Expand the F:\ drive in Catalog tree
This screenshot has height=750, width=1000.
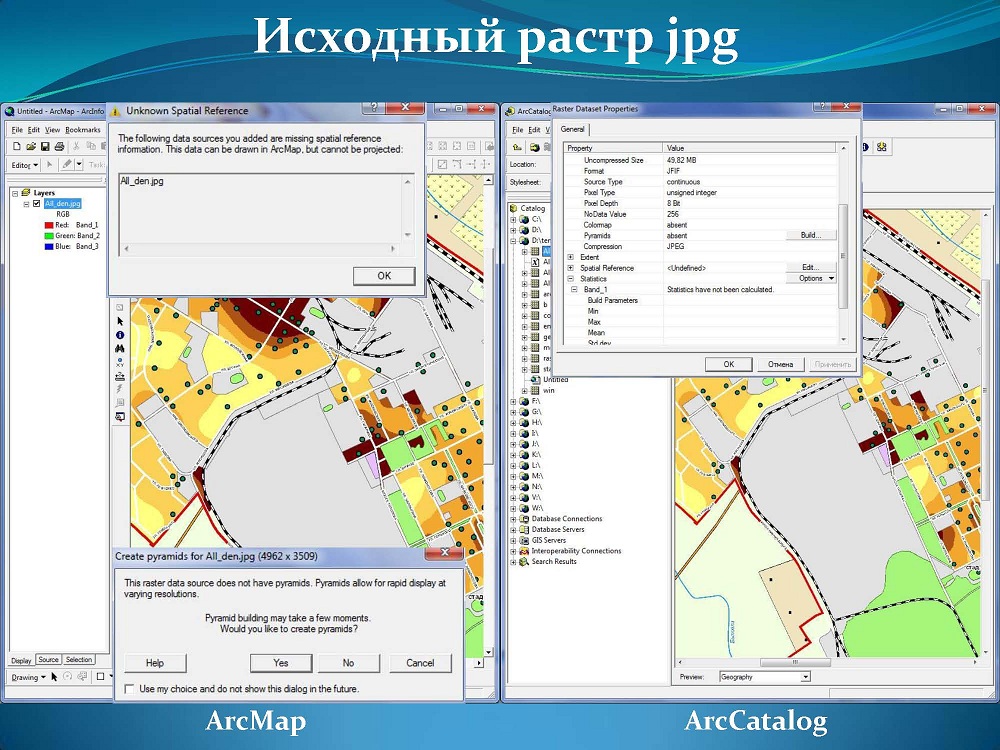coord(513,401)
